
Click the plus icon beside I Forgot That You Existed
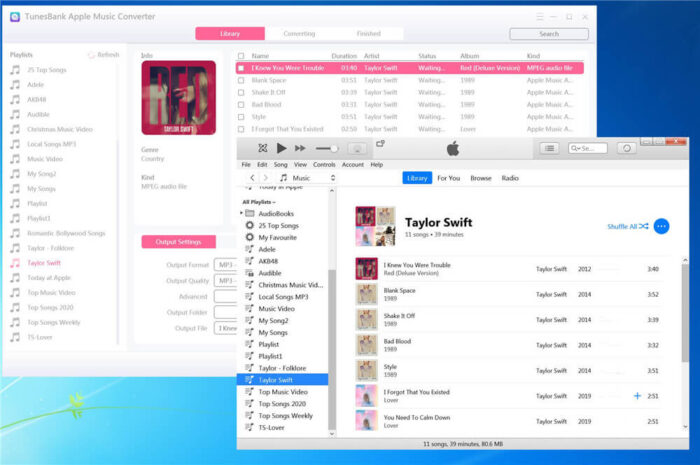point(637,396)
